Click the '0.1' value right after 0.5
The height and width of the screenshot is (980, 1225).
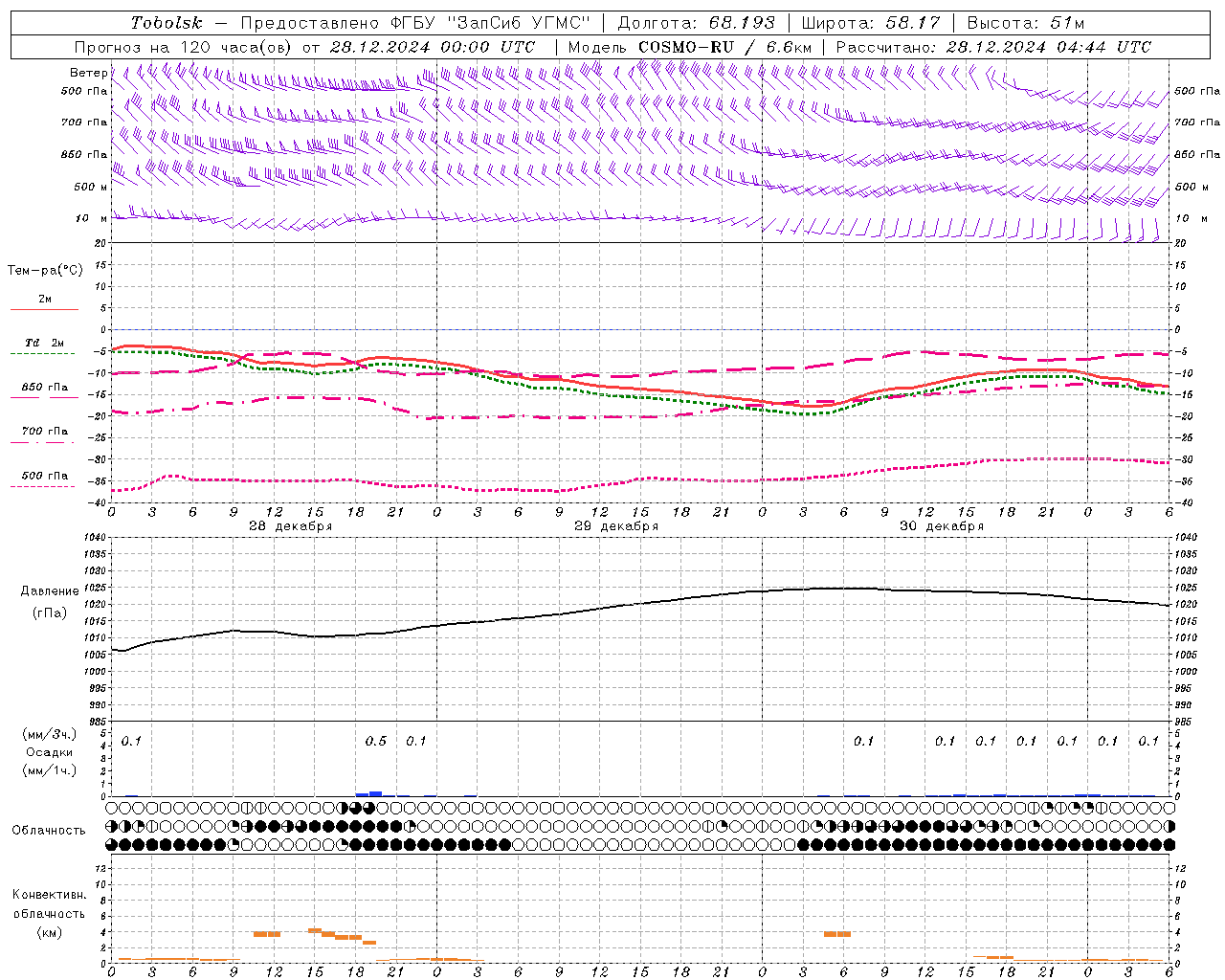point(416,741)
